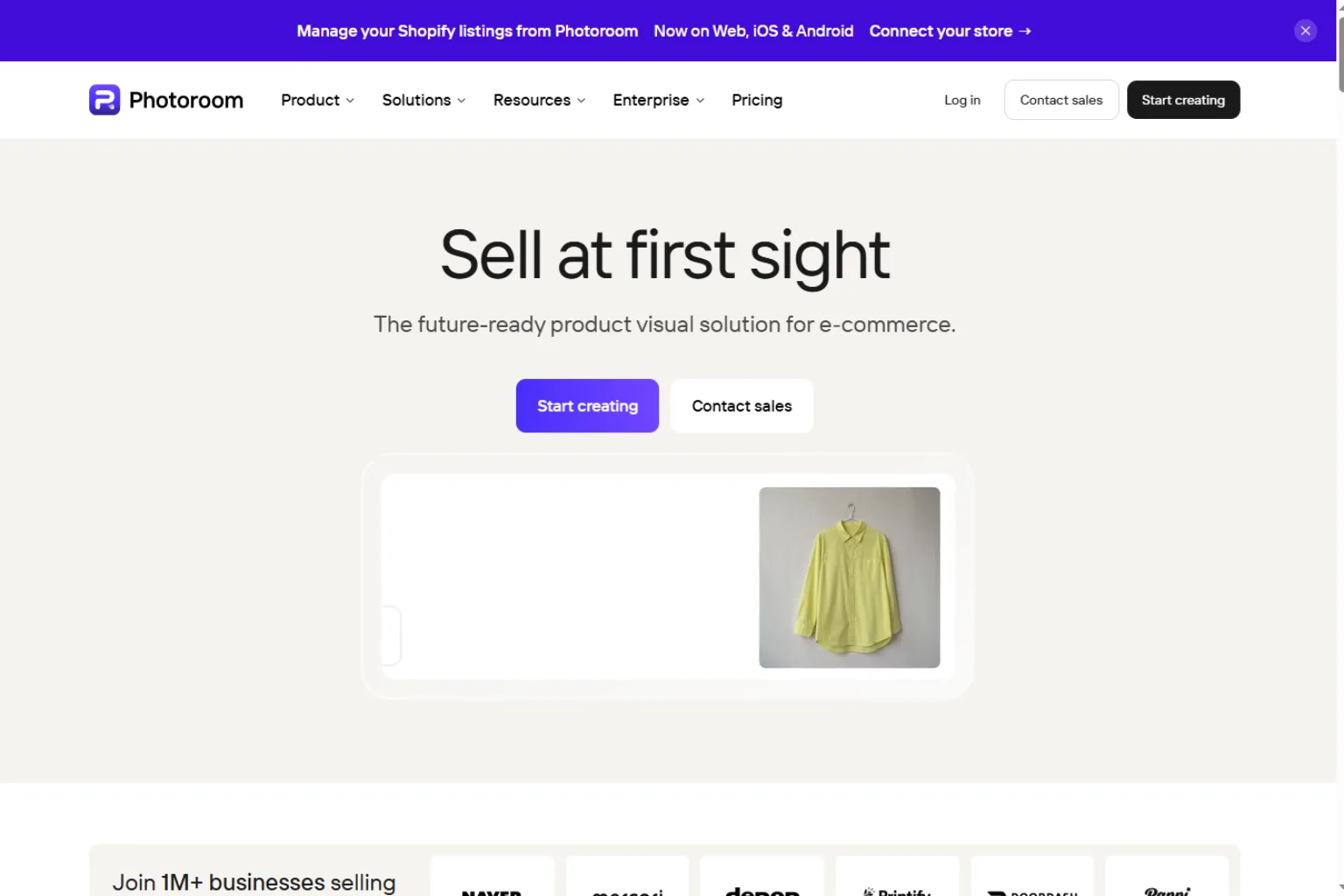Click the Photoroom logo icon

[x=104, y=100]
